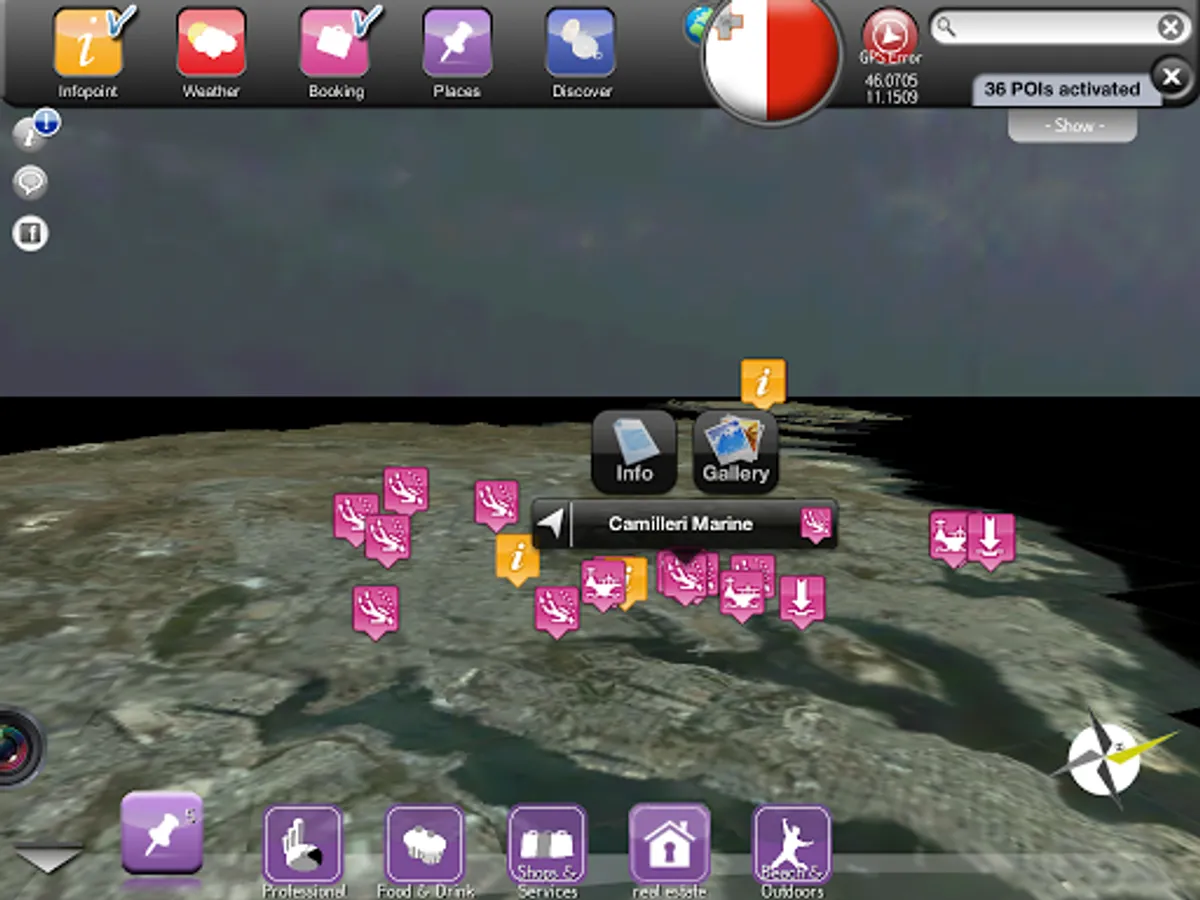This screenshot has width=1200, height=900.
Task: Toggle the purple pushpin places filter
Action: coord(162,834)
